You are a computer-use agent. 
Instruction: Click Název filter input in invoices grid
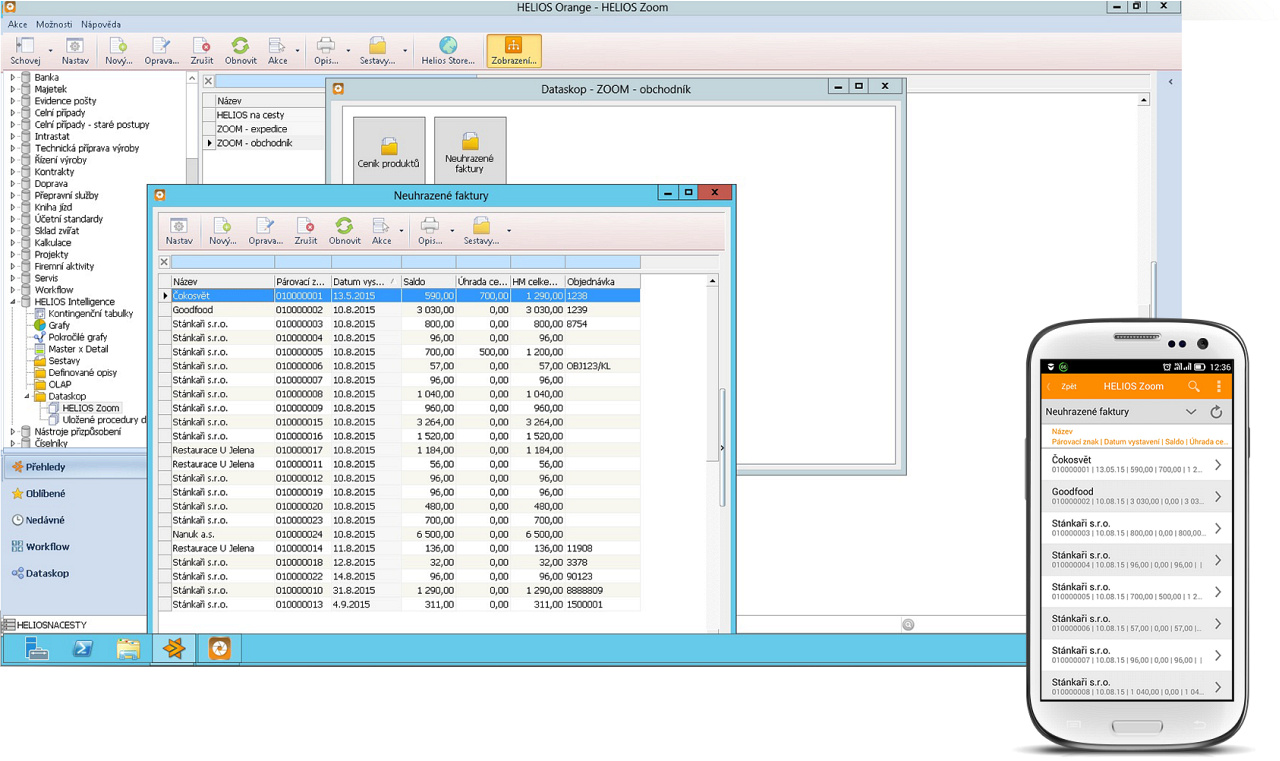(x=222, y=262)
